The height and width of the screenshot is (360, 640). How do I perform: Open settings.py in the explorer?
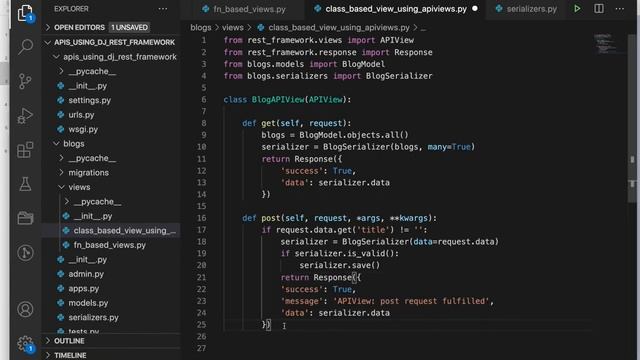[89, 100]
